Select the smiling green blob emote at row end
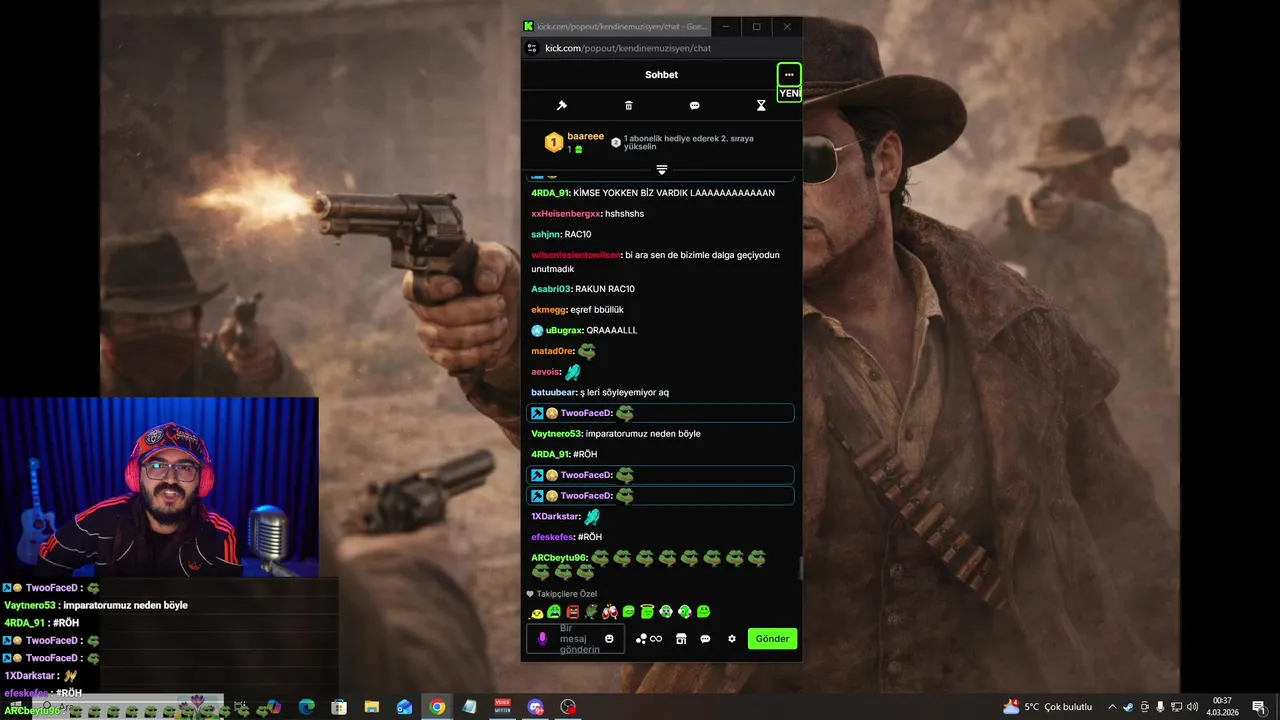Screen dimensions: 1280x720 pyautogui.click(x=703, y=612)
